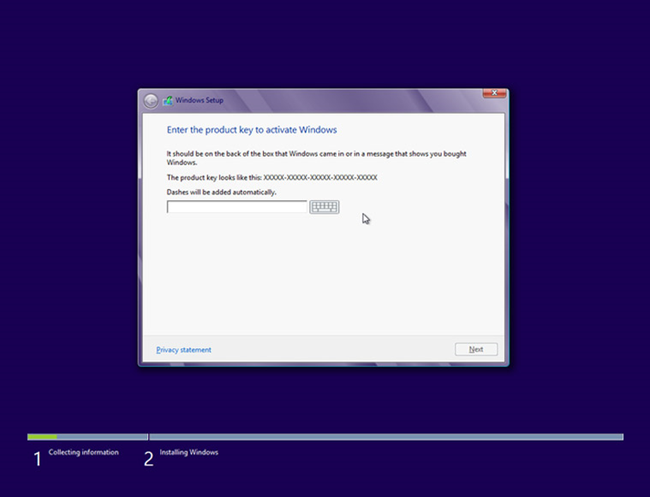This screenshot has height=497, width=650.
Task: Click the 'Collecting information' step label
Action: 83,452
